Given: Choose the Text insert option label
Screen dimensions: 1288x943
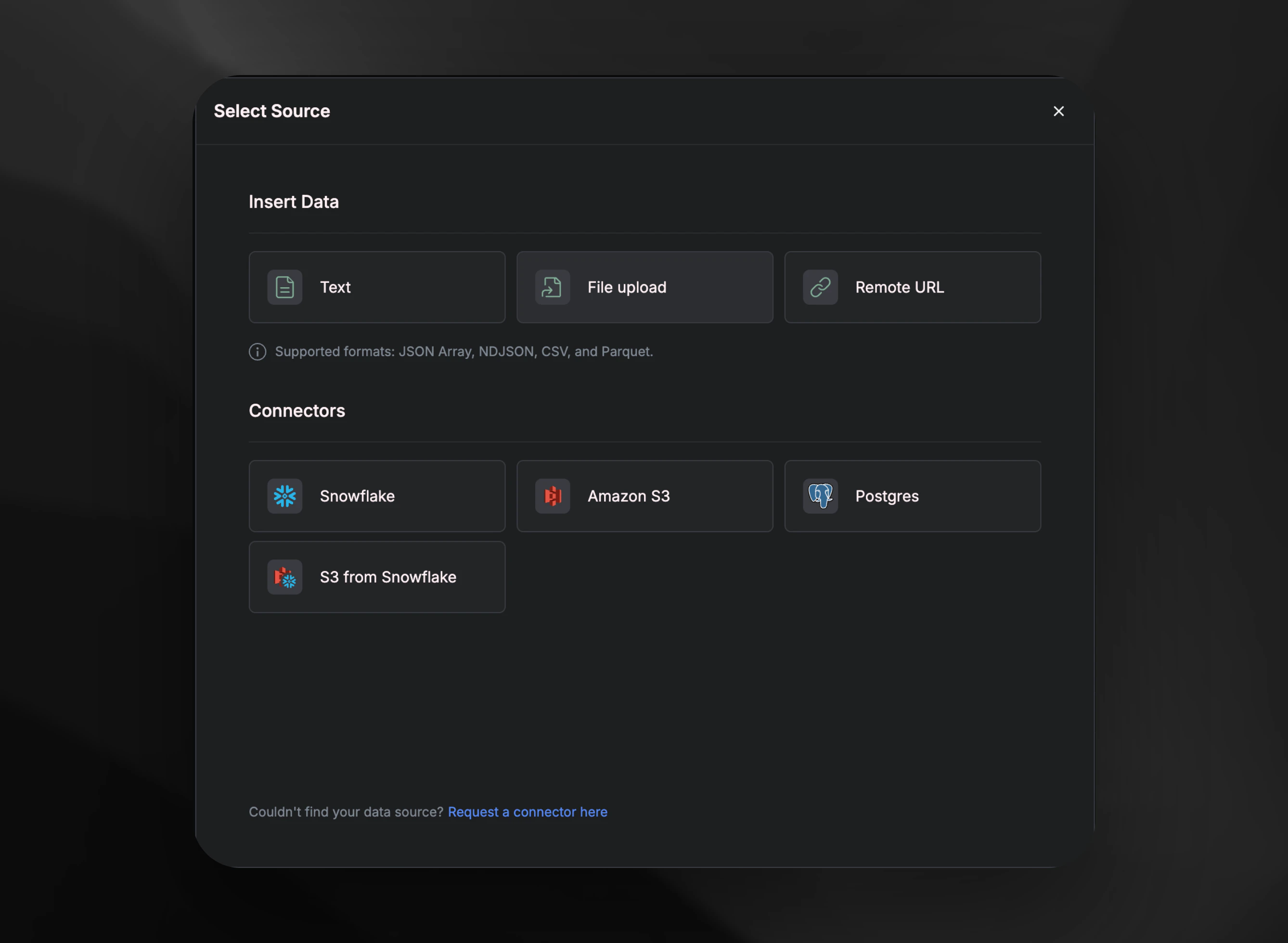Looking at the screenshot, I should [x=335, y=287].
